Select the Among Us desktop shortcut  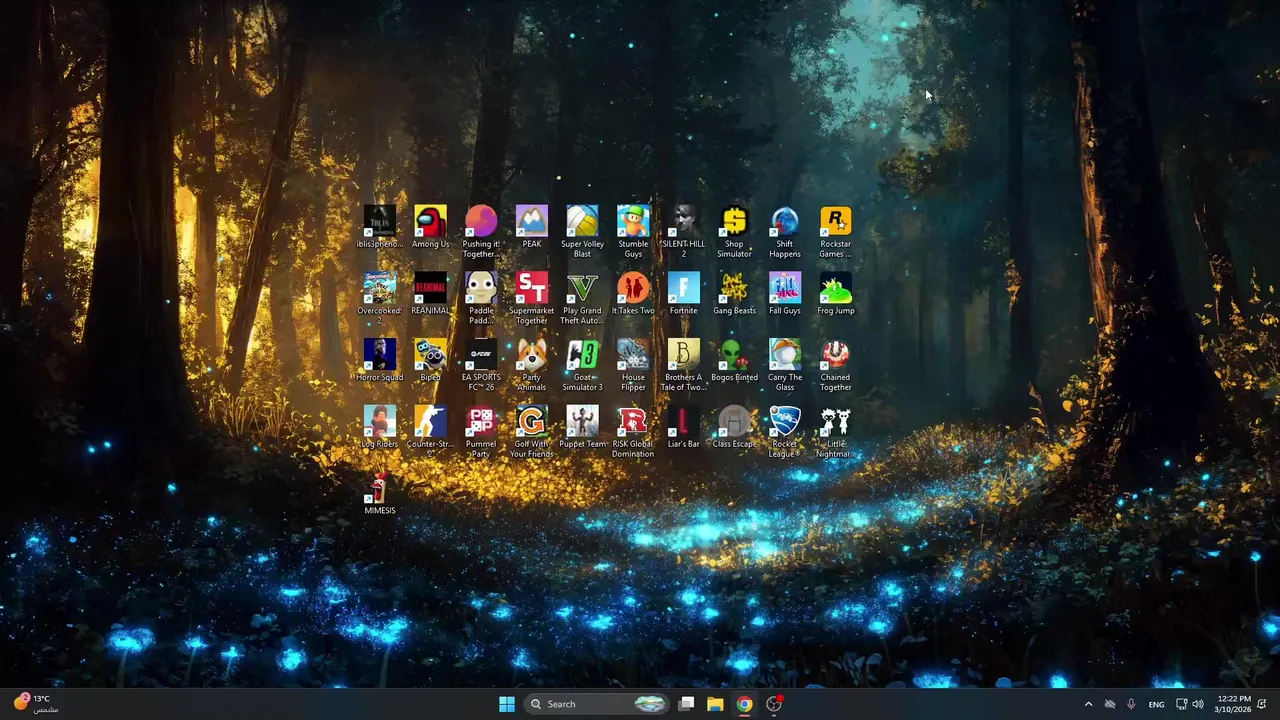coord(430,228)
